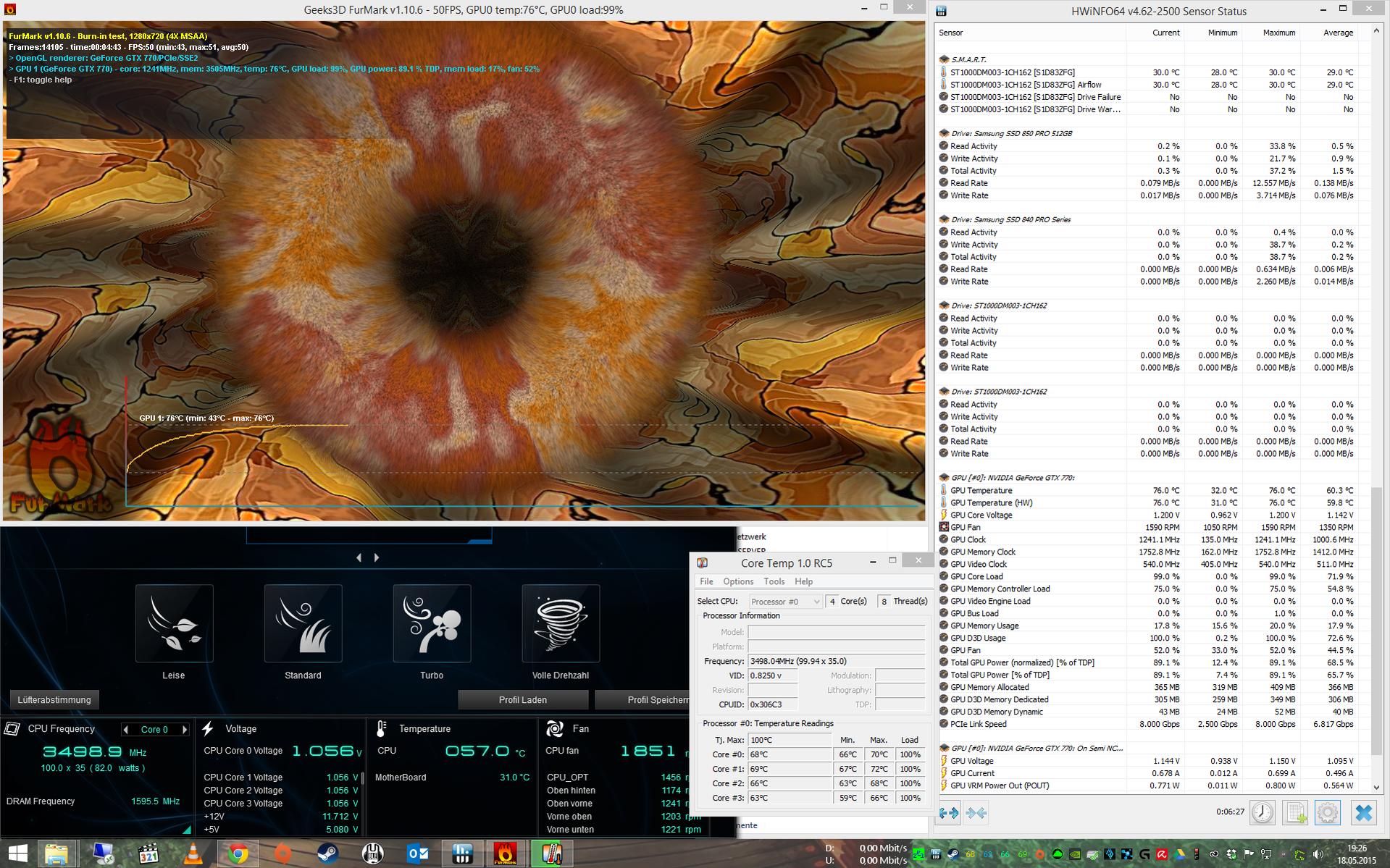Image resolution: width=1390 pixels, height=868 pixels.
Task: Click HWiNFO expand columns arrows button
Action: coord(948,813)
